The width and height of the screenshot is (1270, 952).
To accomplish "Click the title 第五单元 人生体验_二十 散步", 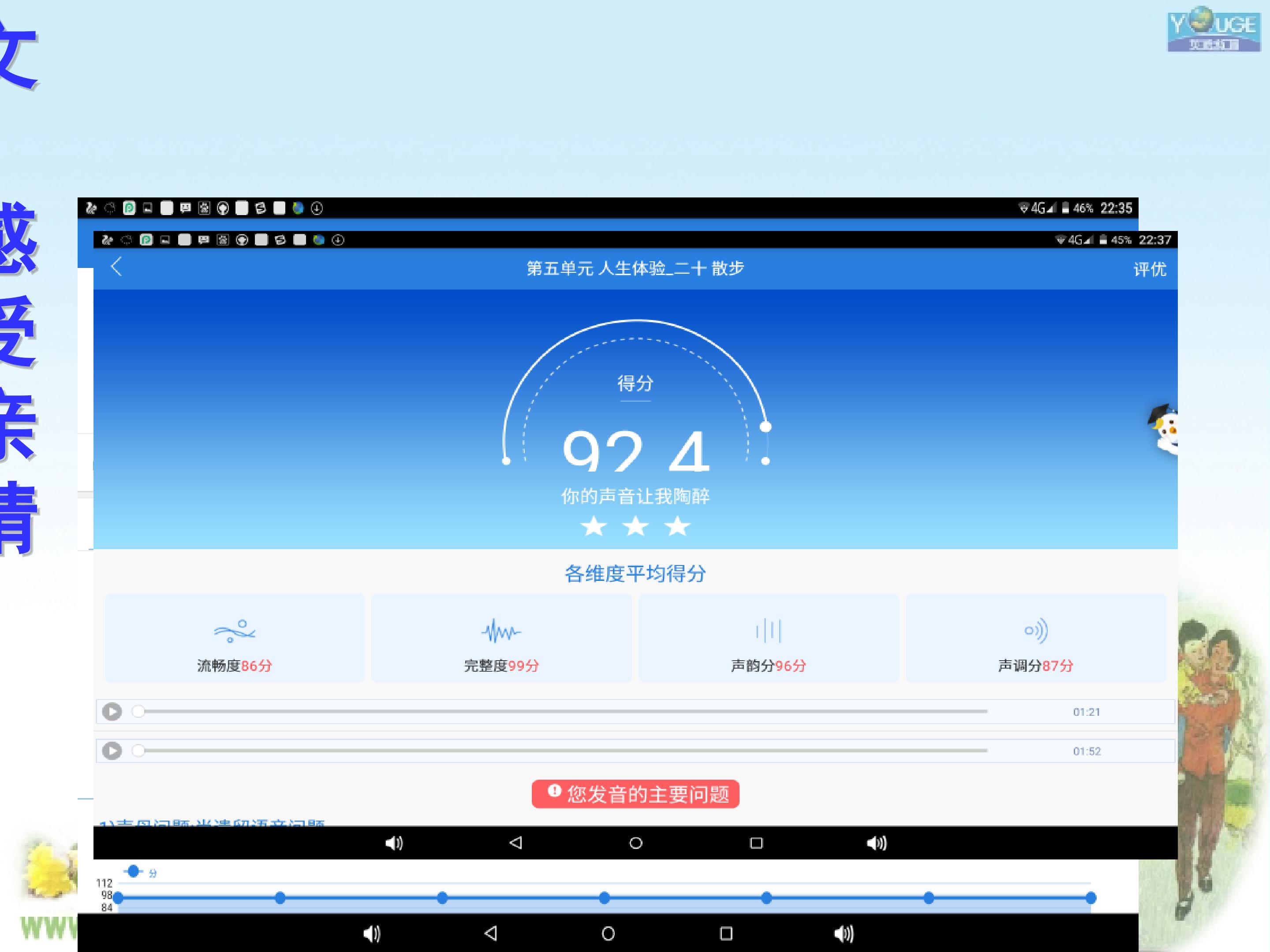I will [x=635, y=268].
